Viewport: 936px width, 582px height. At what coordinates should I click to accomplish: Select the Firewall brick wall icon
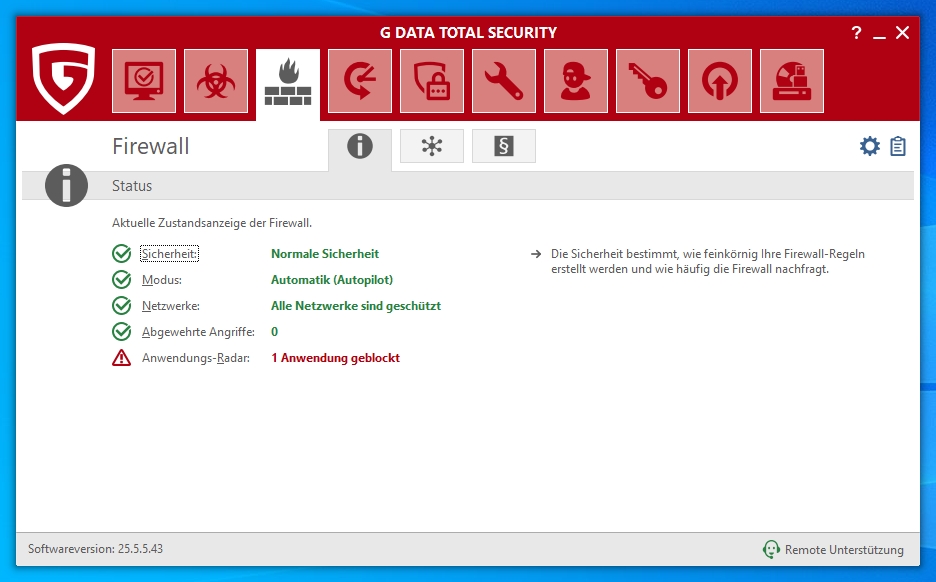coord(288,84)
